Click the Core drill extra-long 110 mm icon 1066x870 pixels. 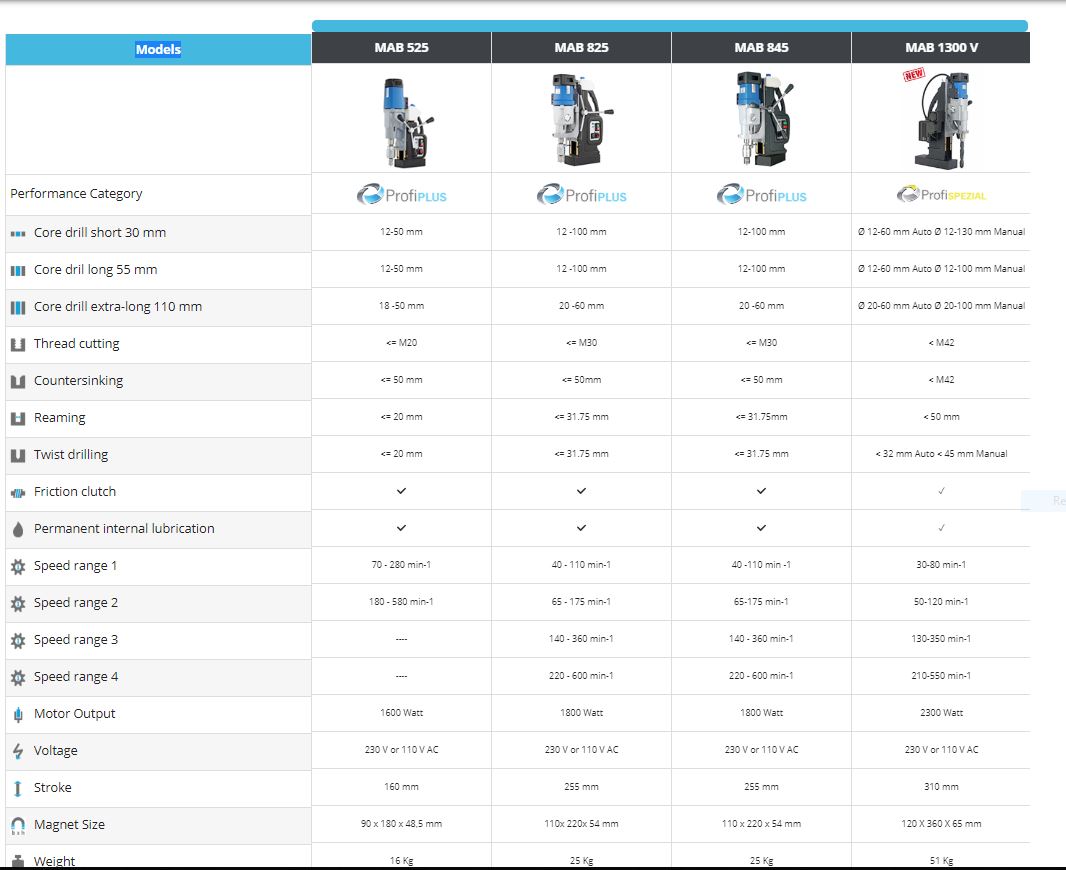point(18,308)
